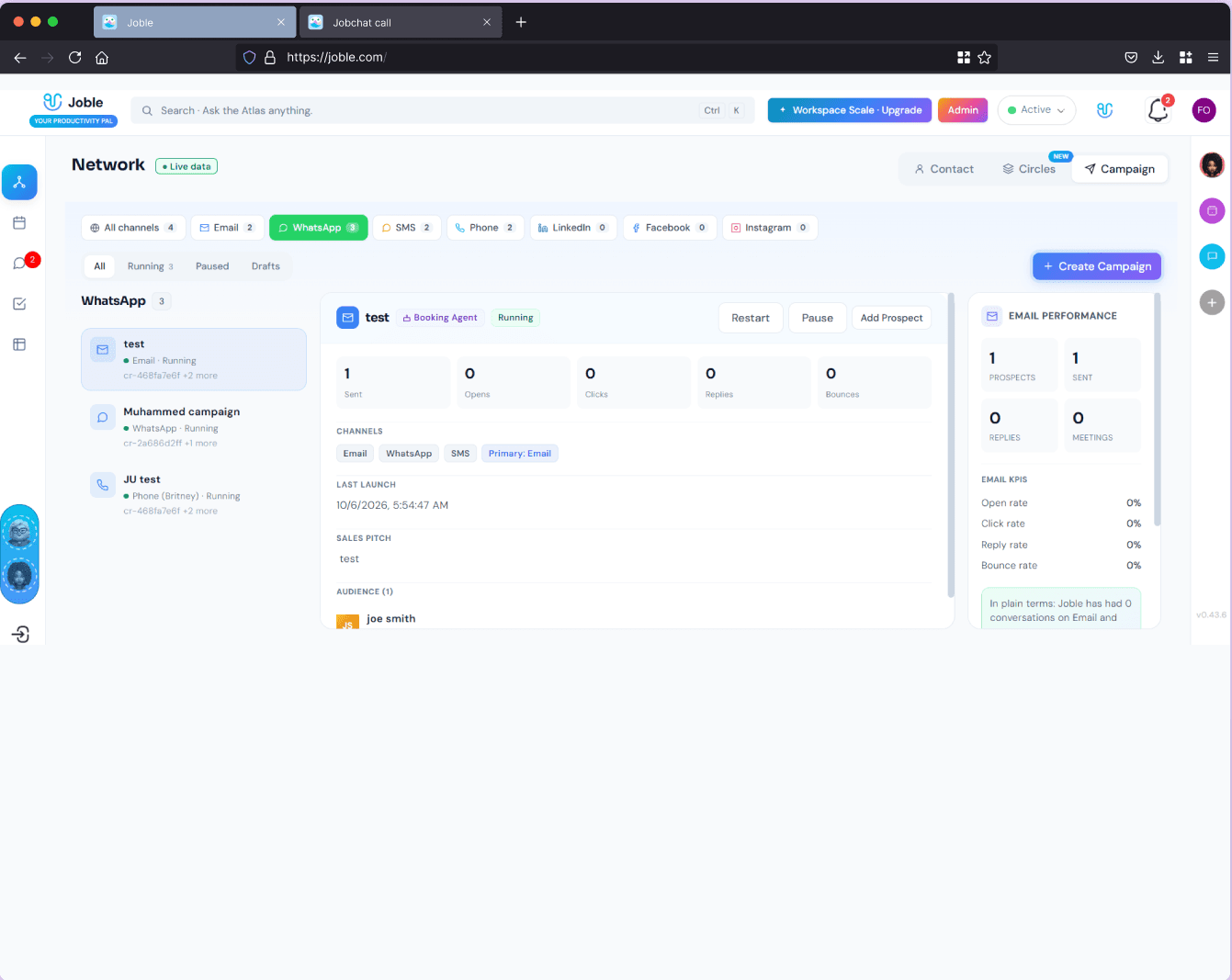This screenshot has width=1232, height=980.
Task: Click Workspace Scale Upgrade button
Action: pyautogui.click(x=850, y=110)
